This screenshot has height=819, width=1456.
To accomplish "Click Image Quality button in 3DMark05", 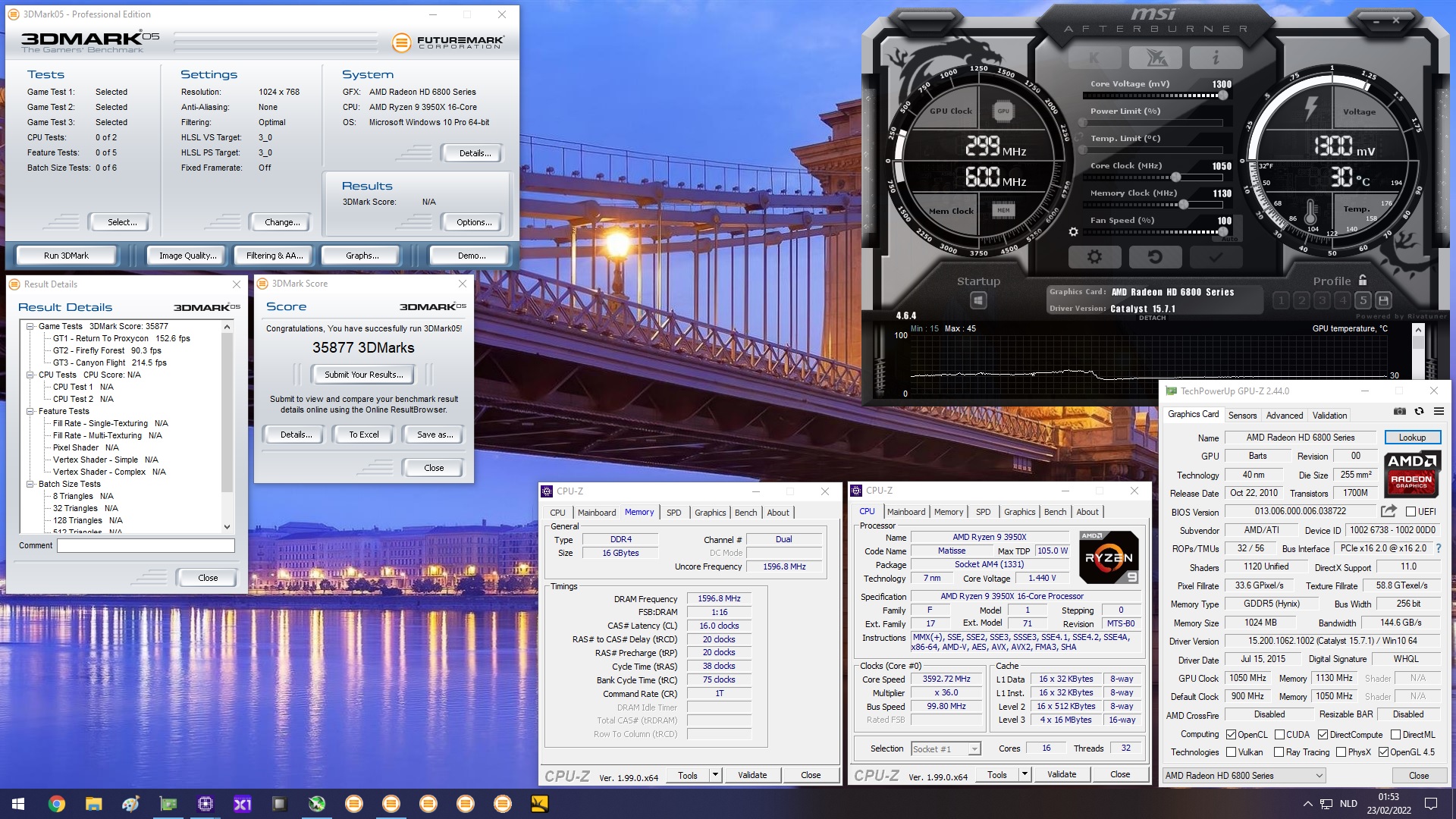I will point(187,256).
